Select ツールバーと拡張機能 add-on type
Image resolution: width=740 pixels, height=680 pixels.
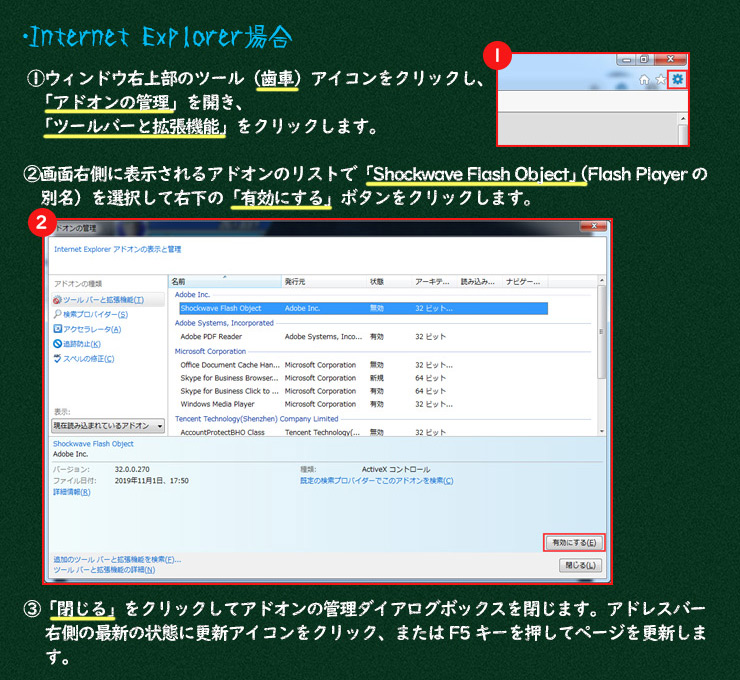pyautogui.click(x=108, y=300)
